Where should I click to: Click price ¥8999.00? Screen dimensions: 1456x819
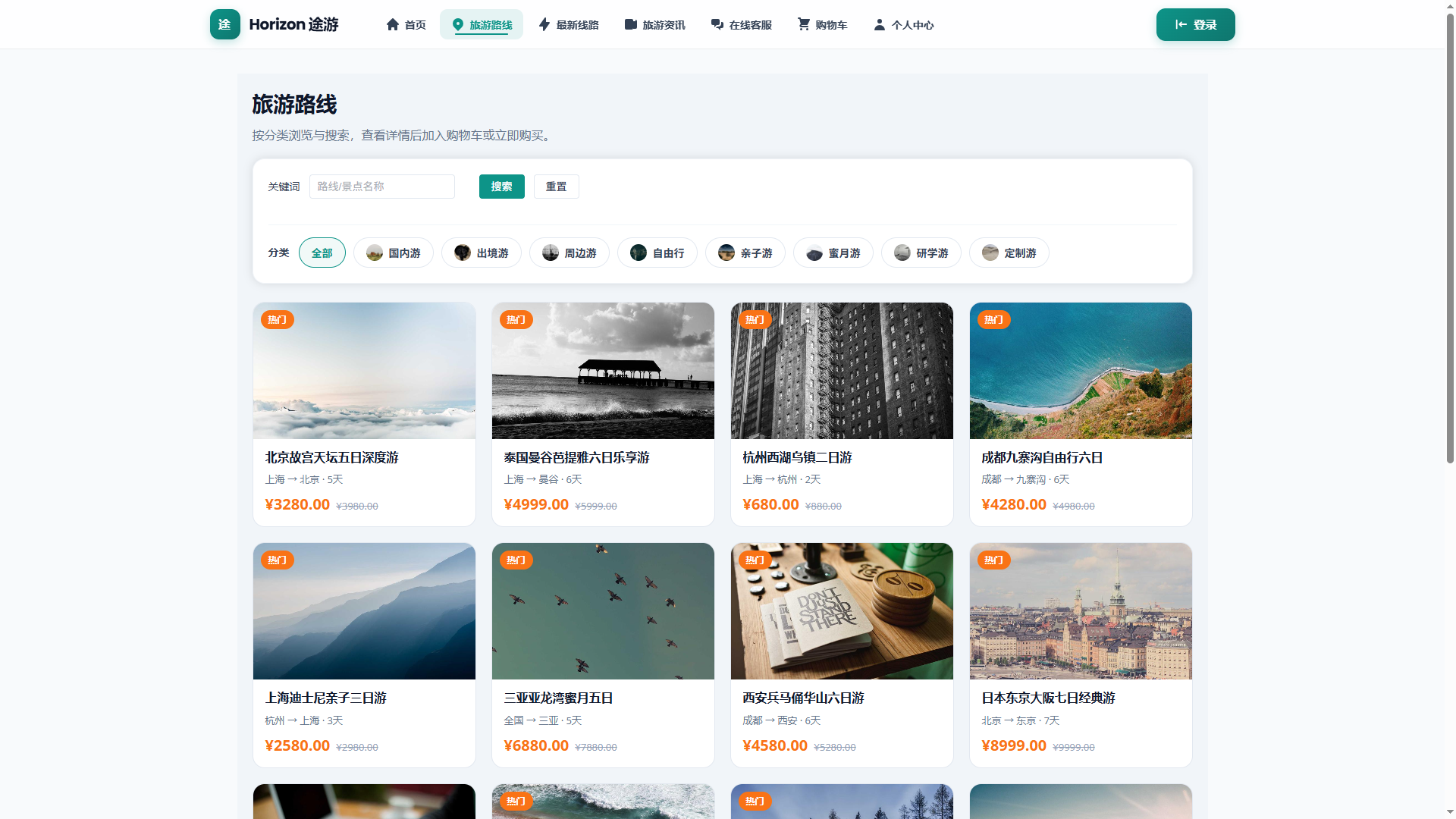coord(1014,745)
